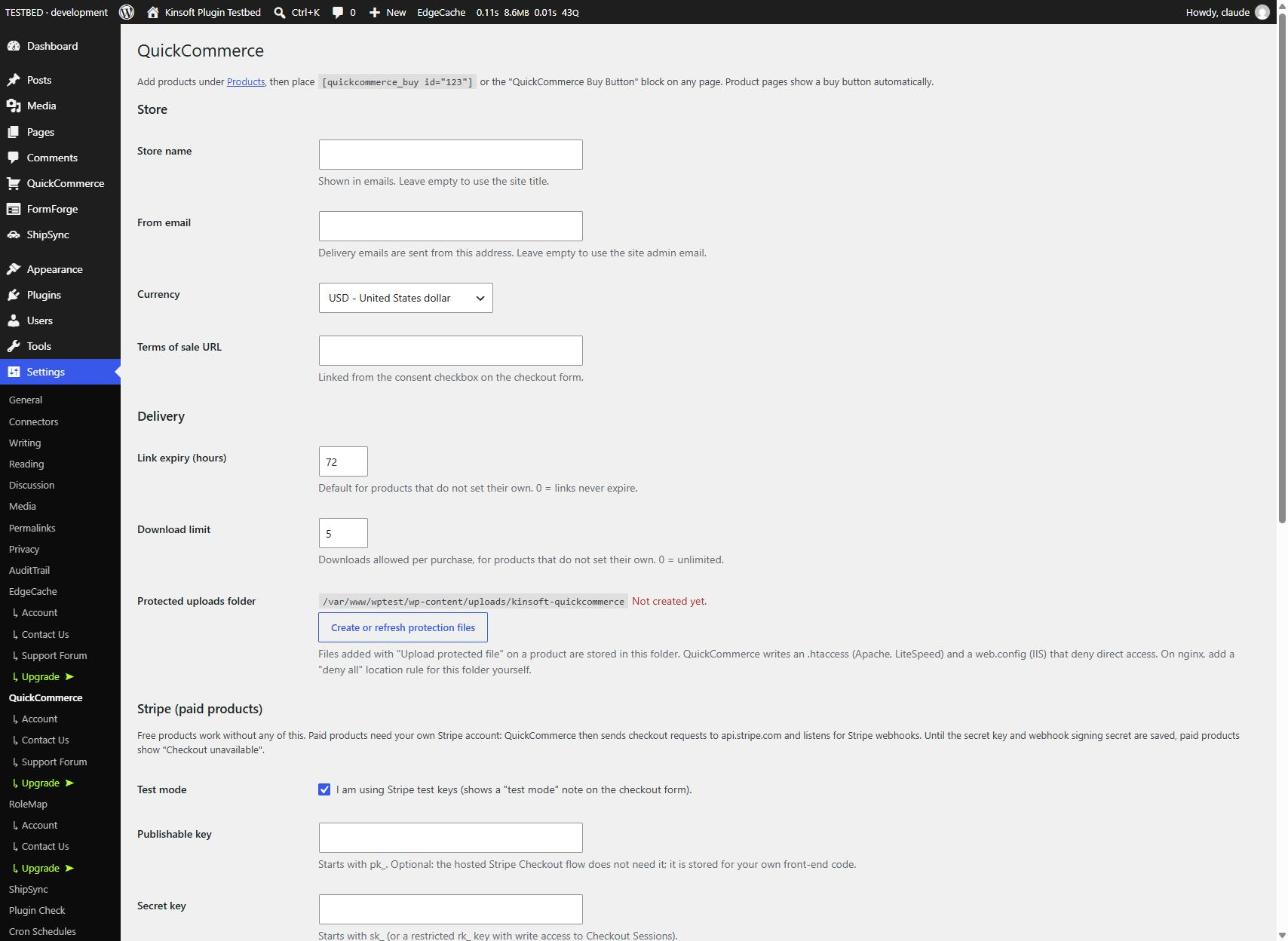The height and width of the screenshot is (941, 1288).
Task: Click Upgrade link under EdgeCache submenu
Action: 43,677
